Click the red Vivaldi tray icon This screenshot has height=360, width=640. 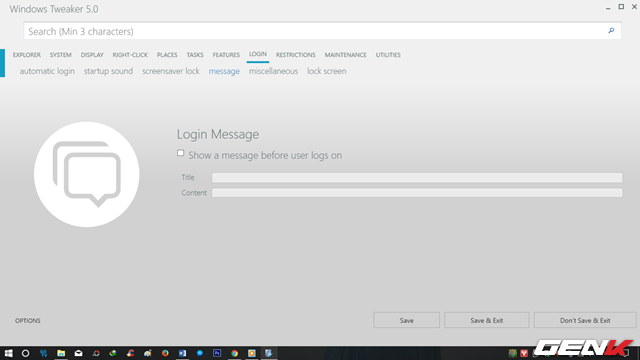(524, 353)
